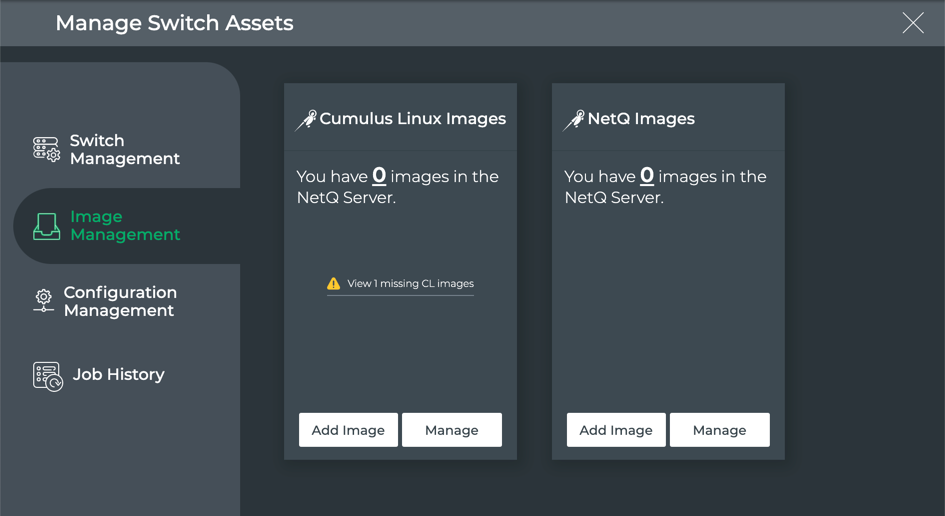Click the green Image Management tray icon
Screen dimensions: 945x516
click(x=46, y=226)
